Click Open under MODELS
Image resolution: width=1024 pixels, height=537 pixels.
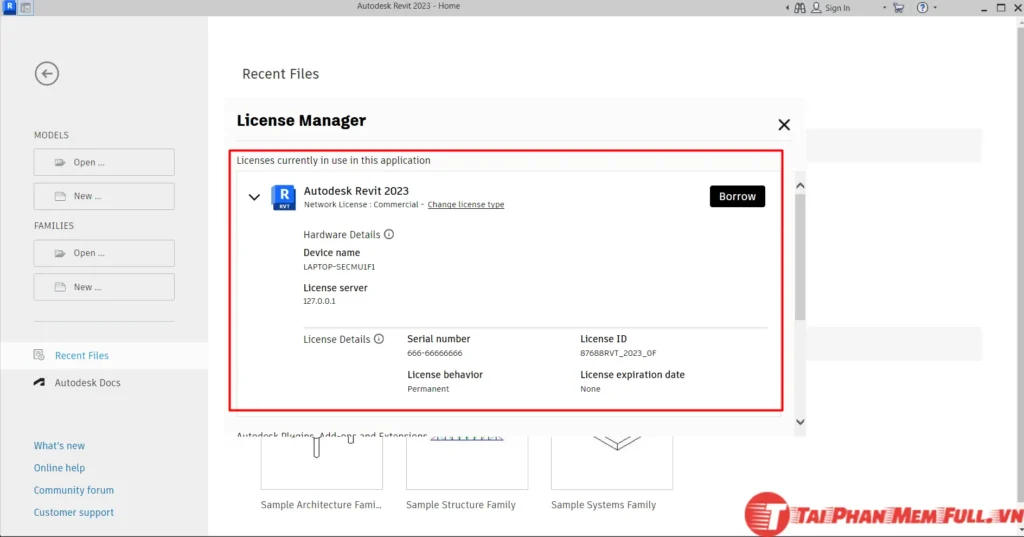point(104,162)
